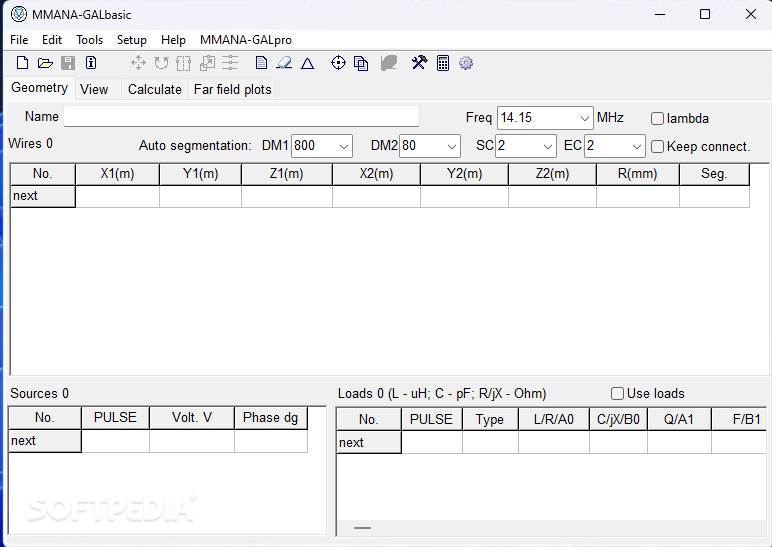Image resolution: width=772 pixels, height=547 pixels.
Task: Click the sliders adjustment toolbar icon
Action: coord(230,63)
